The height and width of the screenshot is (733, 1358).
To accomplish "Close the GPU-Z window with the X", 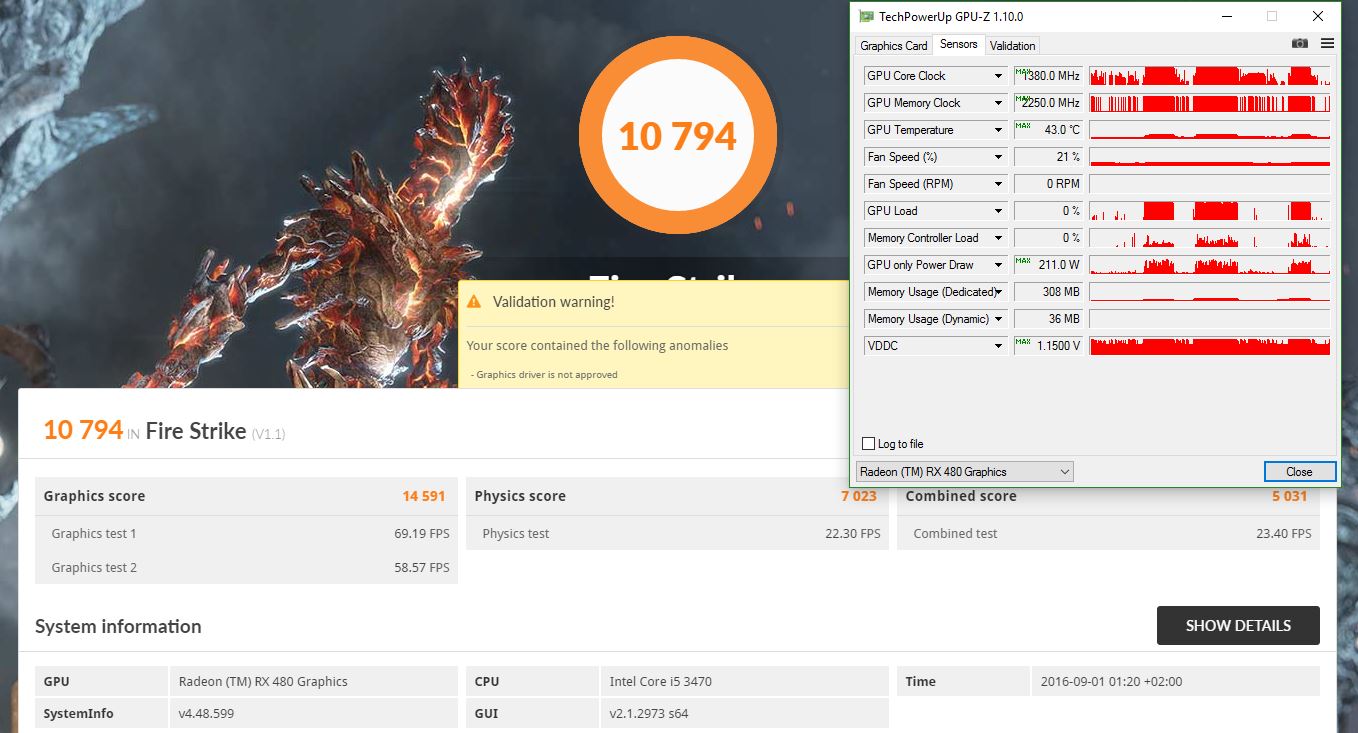I will click(1317, 16).
